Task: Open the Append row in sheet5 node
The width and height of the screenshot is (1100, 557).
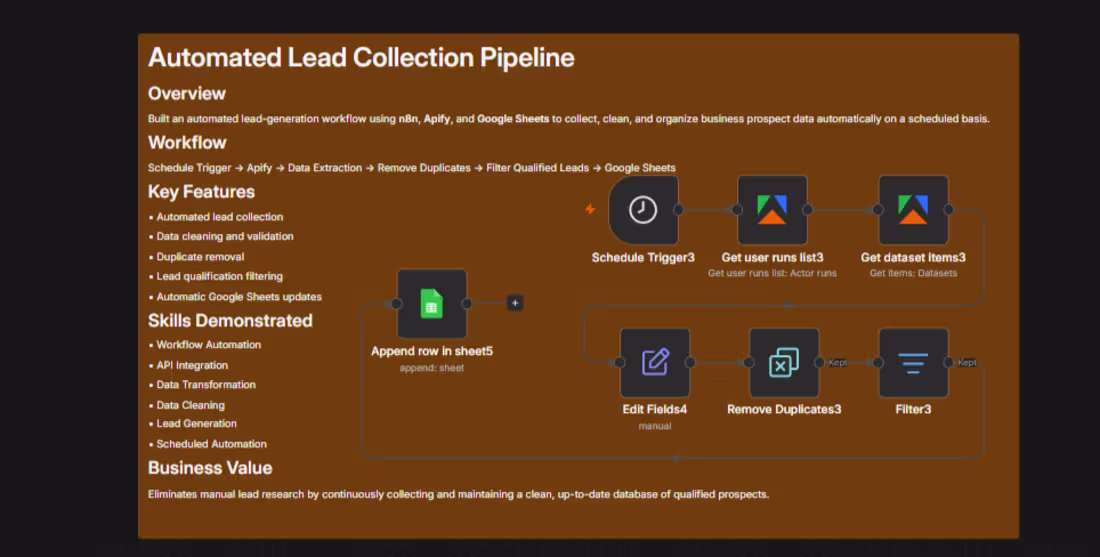Action: 432,304
